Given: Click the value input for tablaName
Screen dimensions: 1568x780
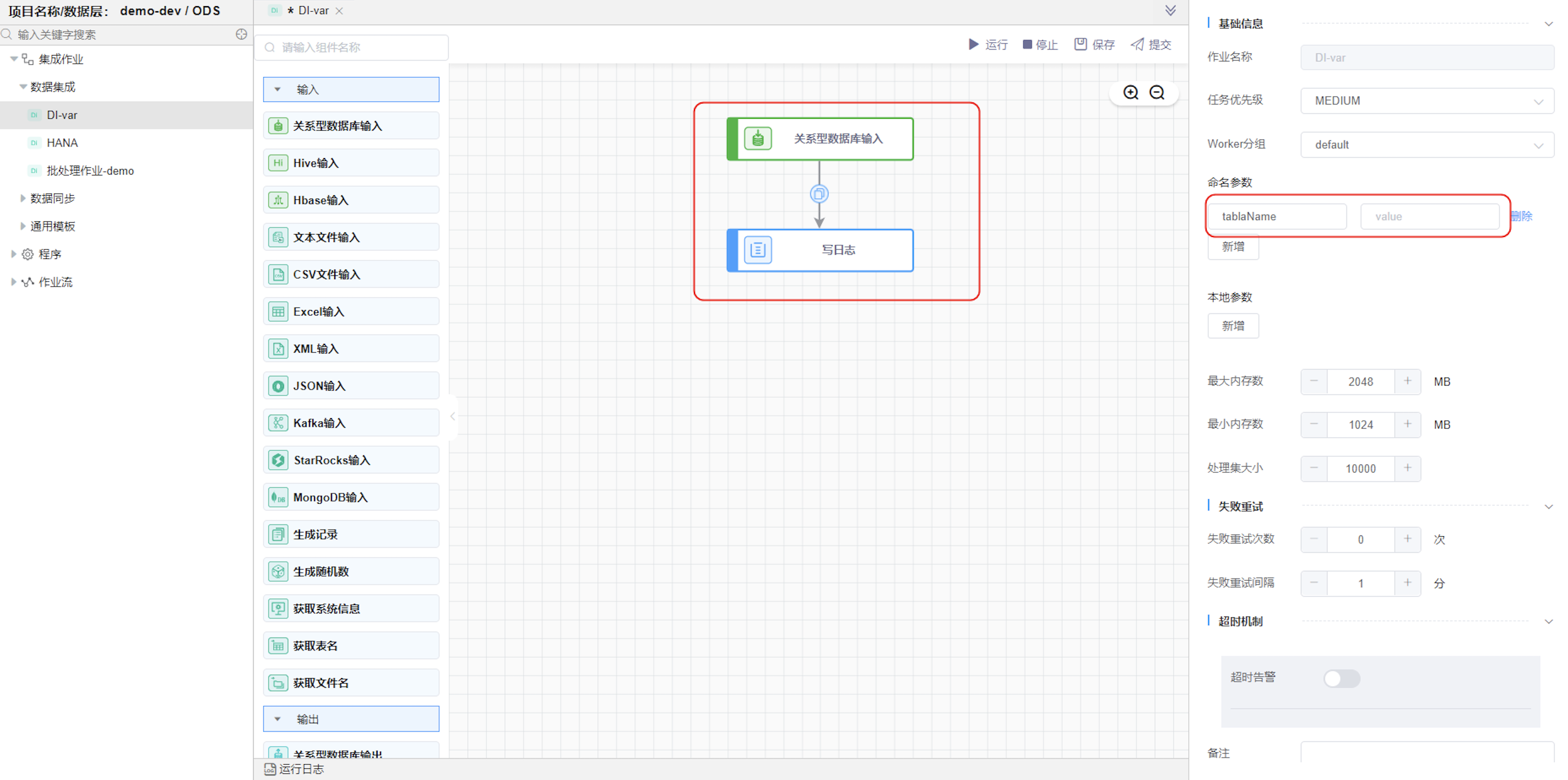Looking at the screenshot, I should click(x=1428, y=217).
